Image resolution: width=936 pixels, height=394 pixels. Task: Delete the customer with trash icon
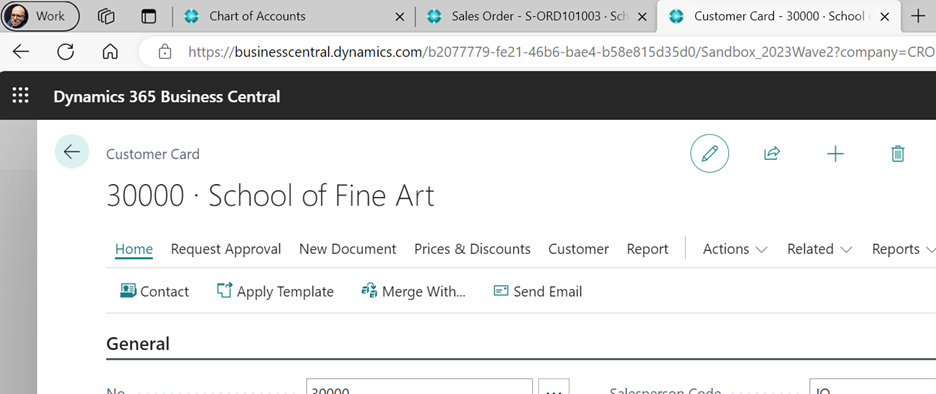[x=898, y=154]
